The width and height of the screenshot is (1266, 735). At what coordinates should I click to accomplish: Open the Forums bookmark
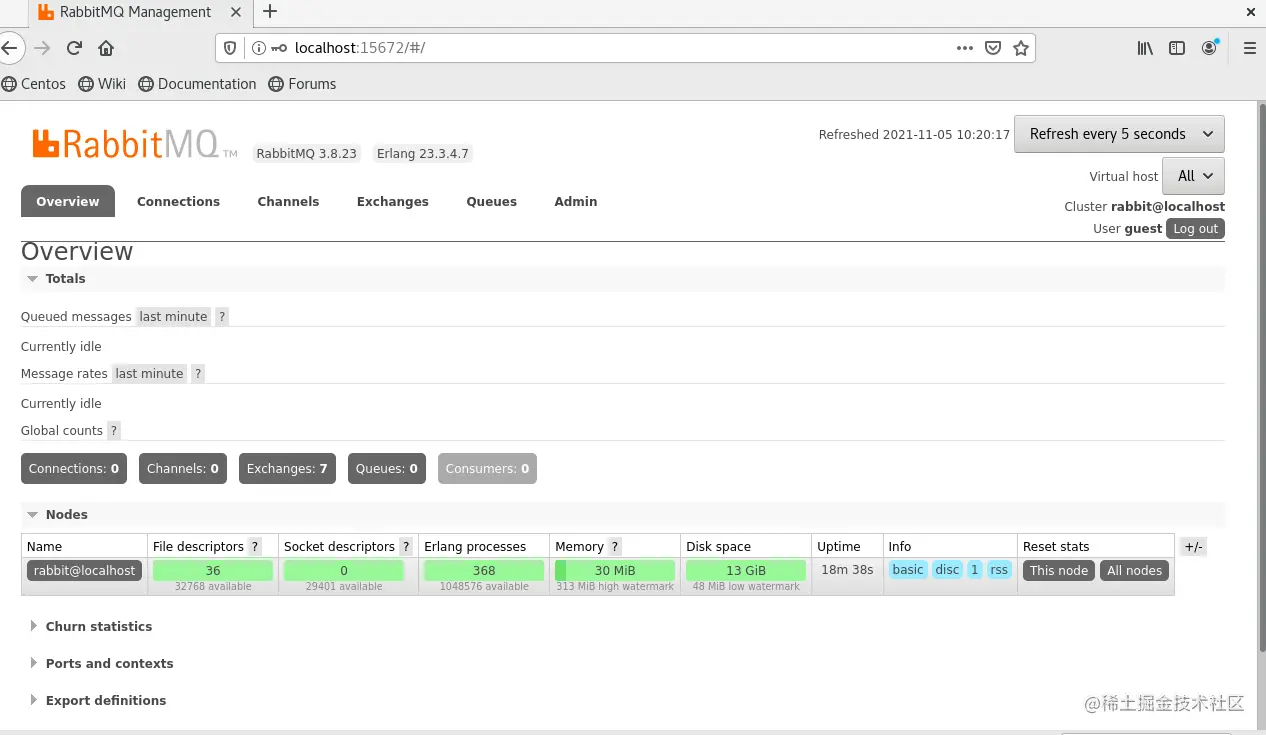tap(303, 84)
